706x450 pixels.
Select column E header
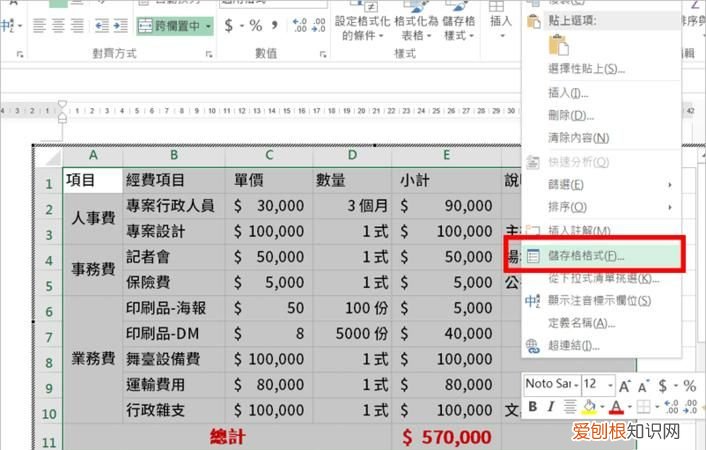click(x=446, y=155)
